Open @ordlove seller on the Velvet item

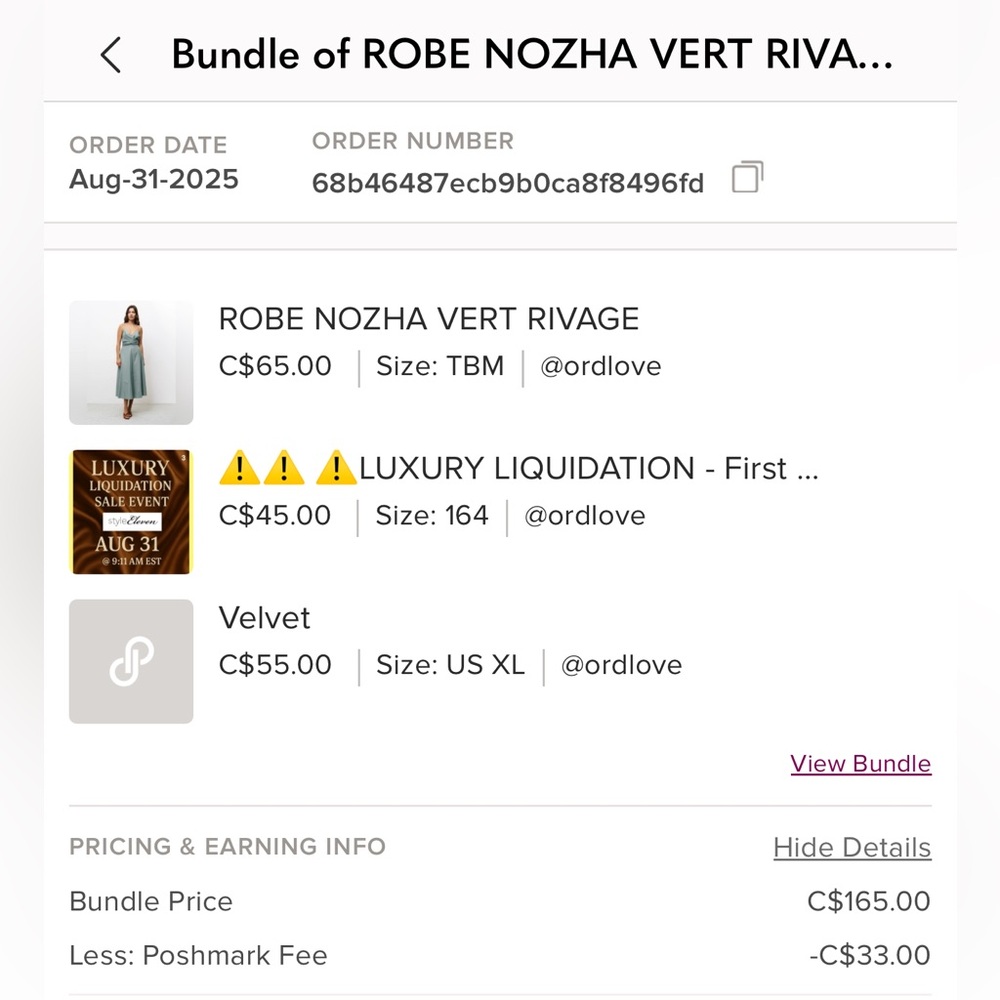[621, 665]
